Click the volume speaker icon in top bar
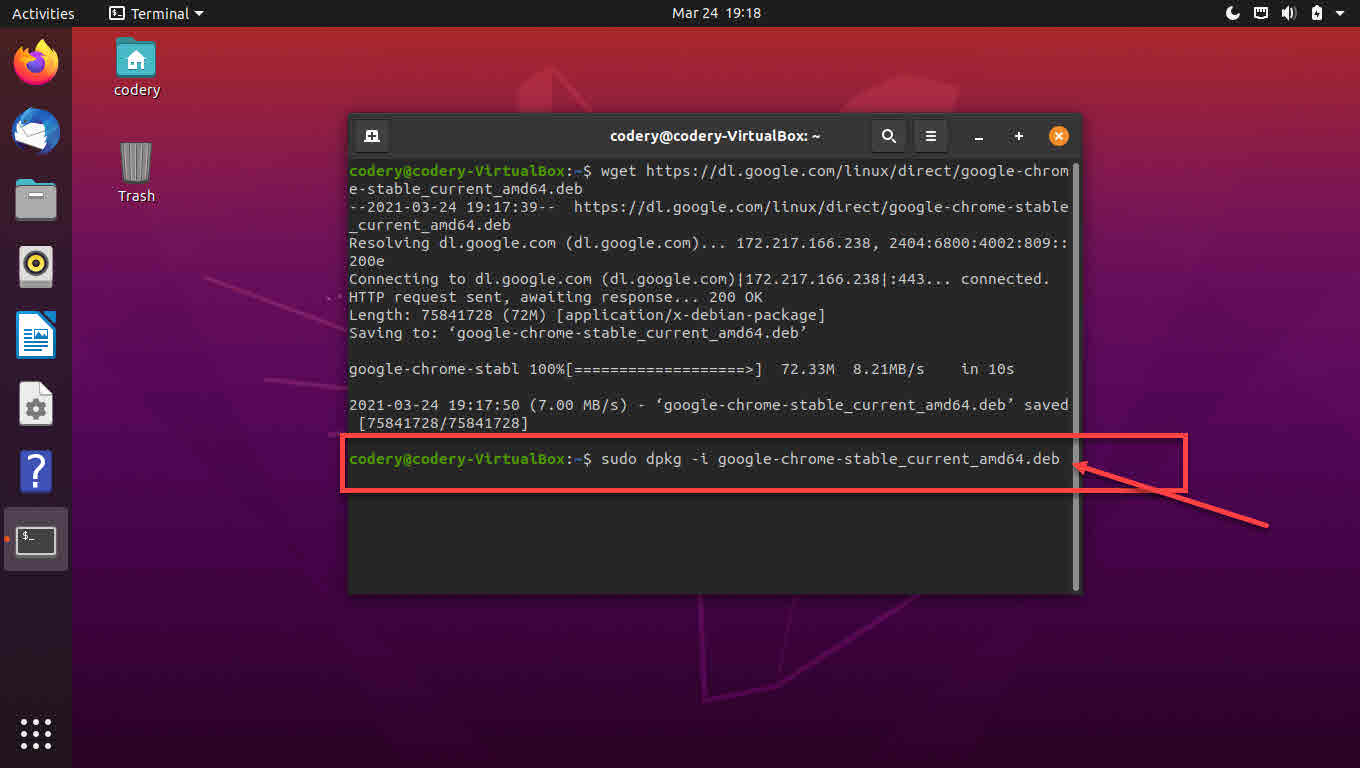1360x768 pixels. pos(1289,13)
